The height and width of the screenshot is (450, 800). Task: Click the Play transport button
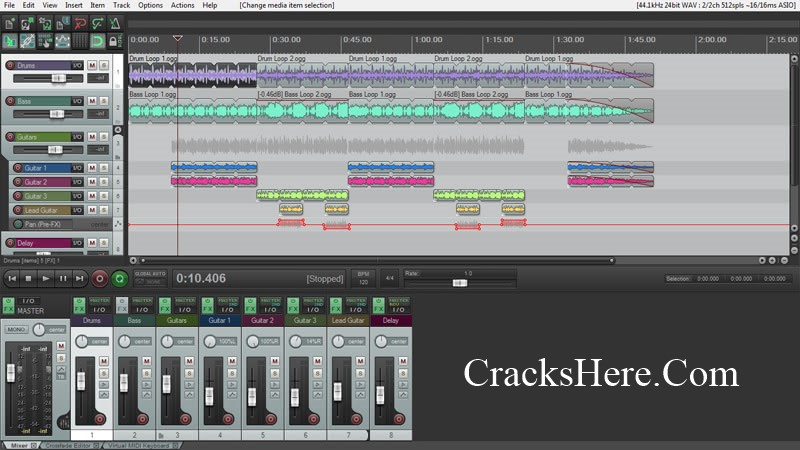[45, 279]
